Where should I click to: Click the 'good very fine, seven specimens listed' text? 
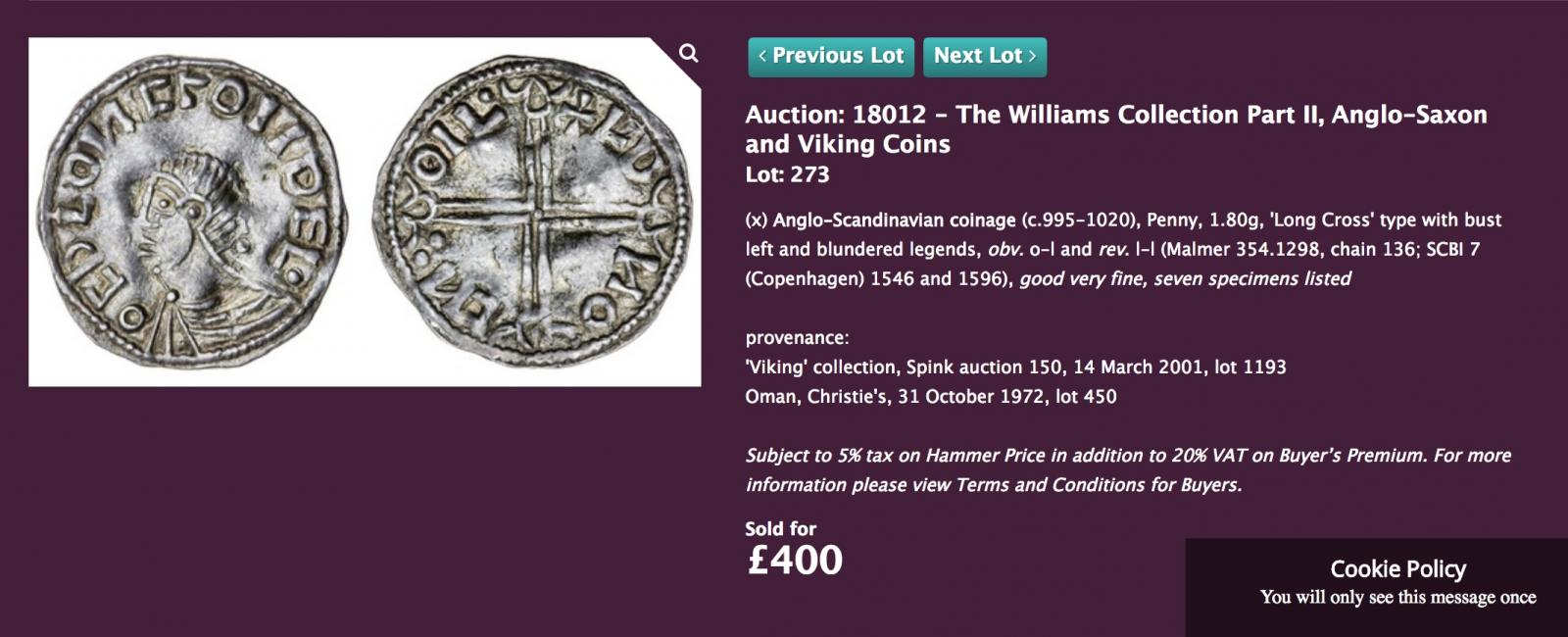click(1185, 278)
